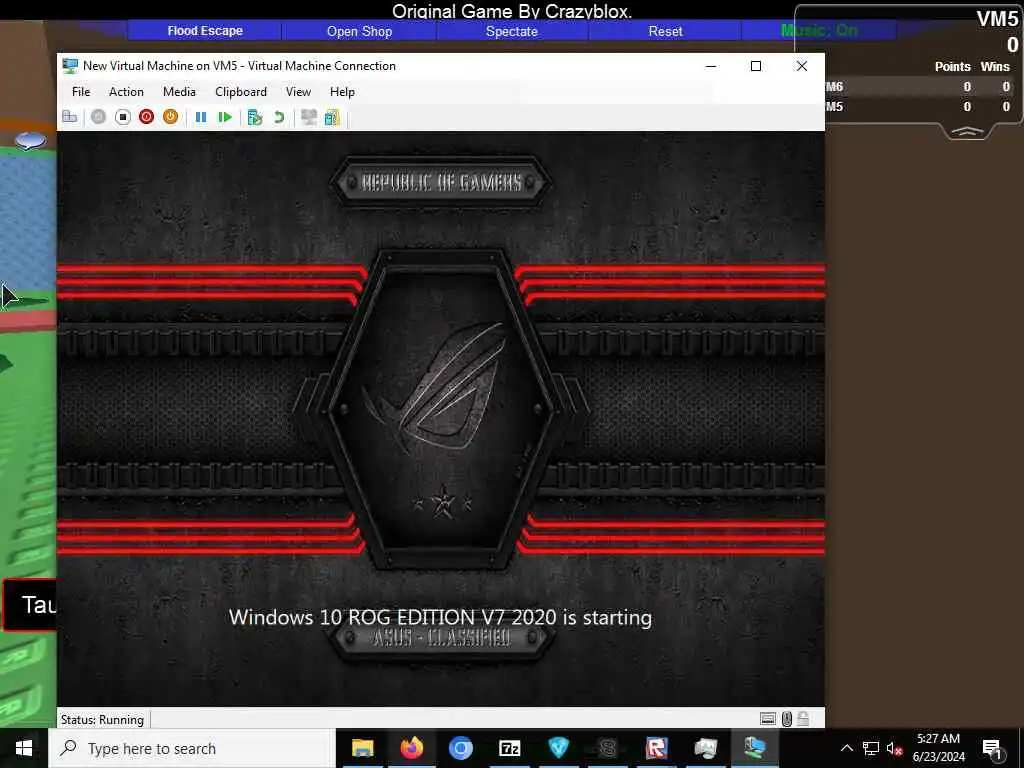Open the network status tray icon
Image resolution: width=1024 pixels, height=768 pixels.
click(x=871, y=748)
